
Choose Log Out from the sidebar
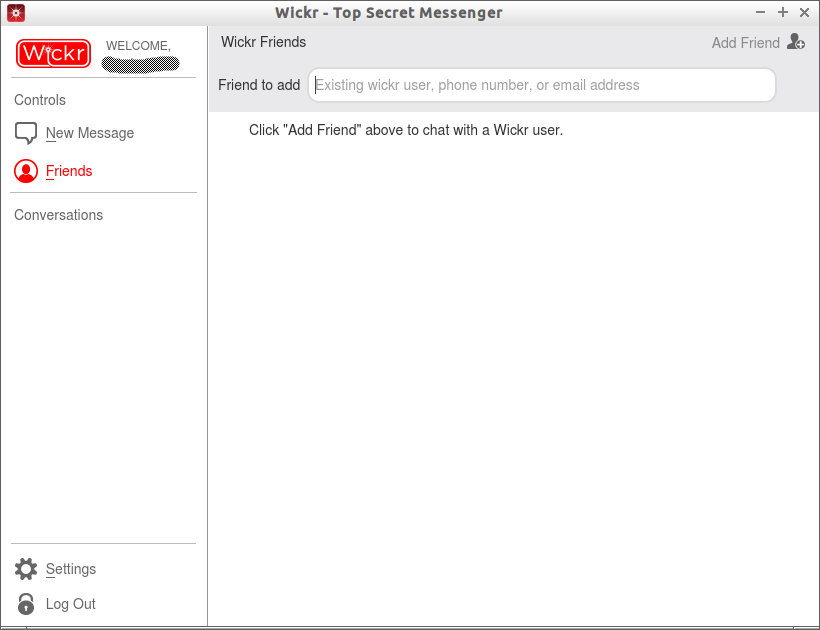(x=71, y=604)
